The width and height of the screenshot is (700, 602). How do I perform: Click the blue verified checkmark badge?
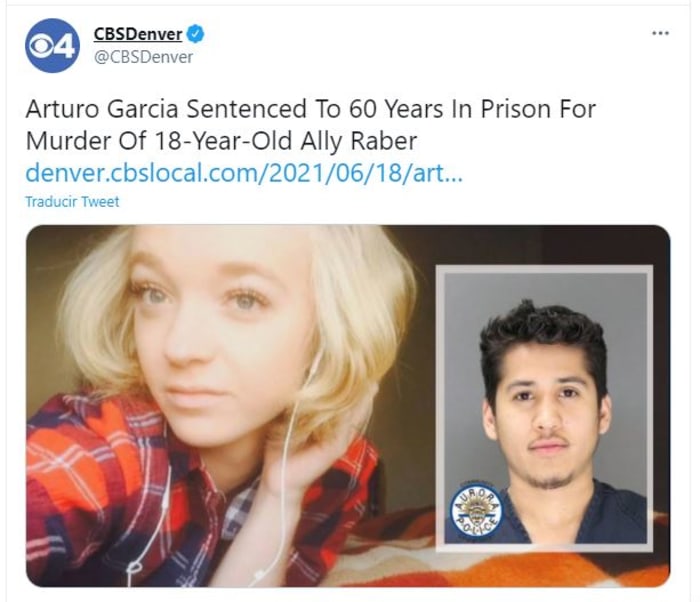point(196,34)
